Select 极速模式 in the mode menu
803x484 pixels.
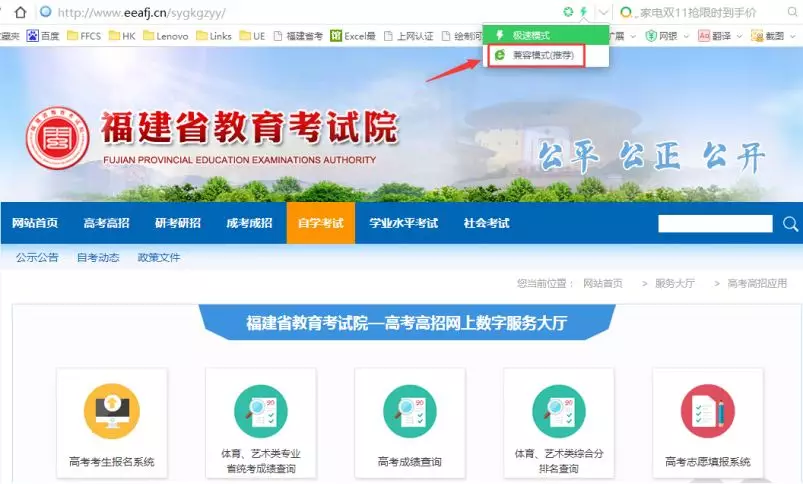[545, 35]
